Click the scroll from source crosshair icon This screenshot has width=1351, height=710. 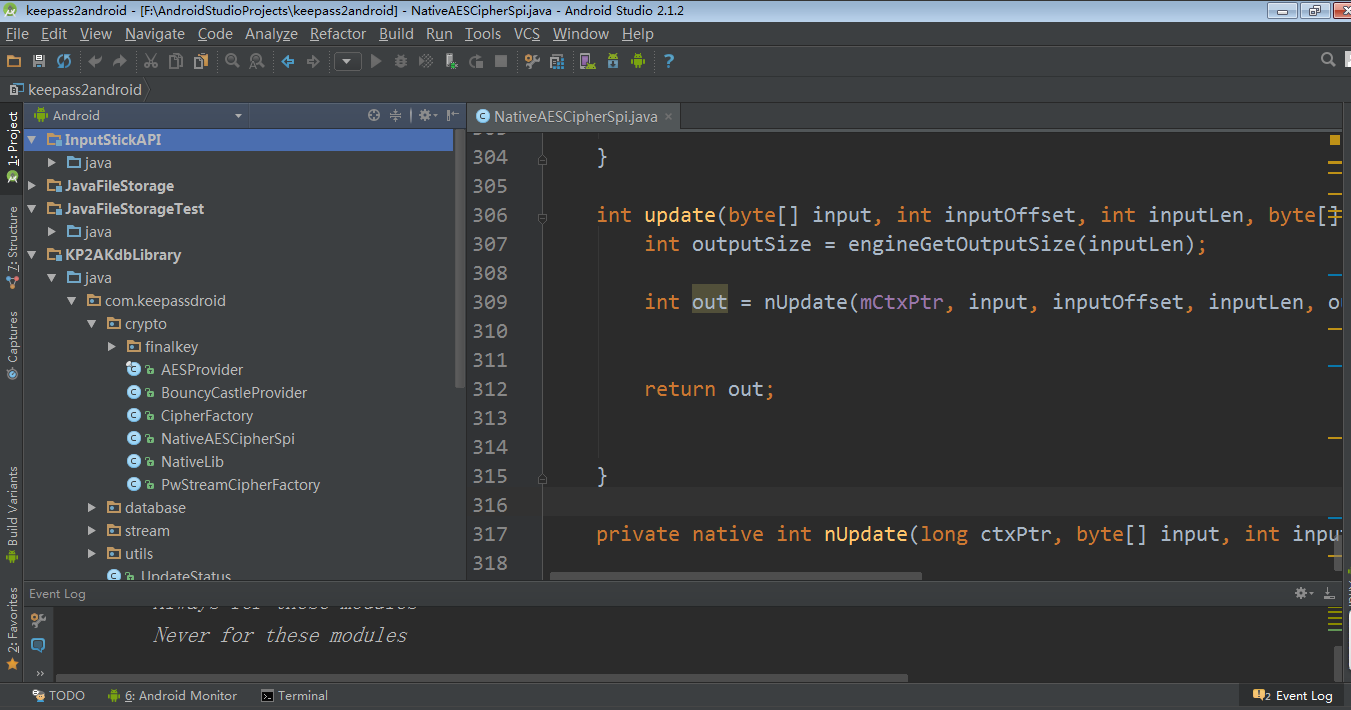click(374, 115)
